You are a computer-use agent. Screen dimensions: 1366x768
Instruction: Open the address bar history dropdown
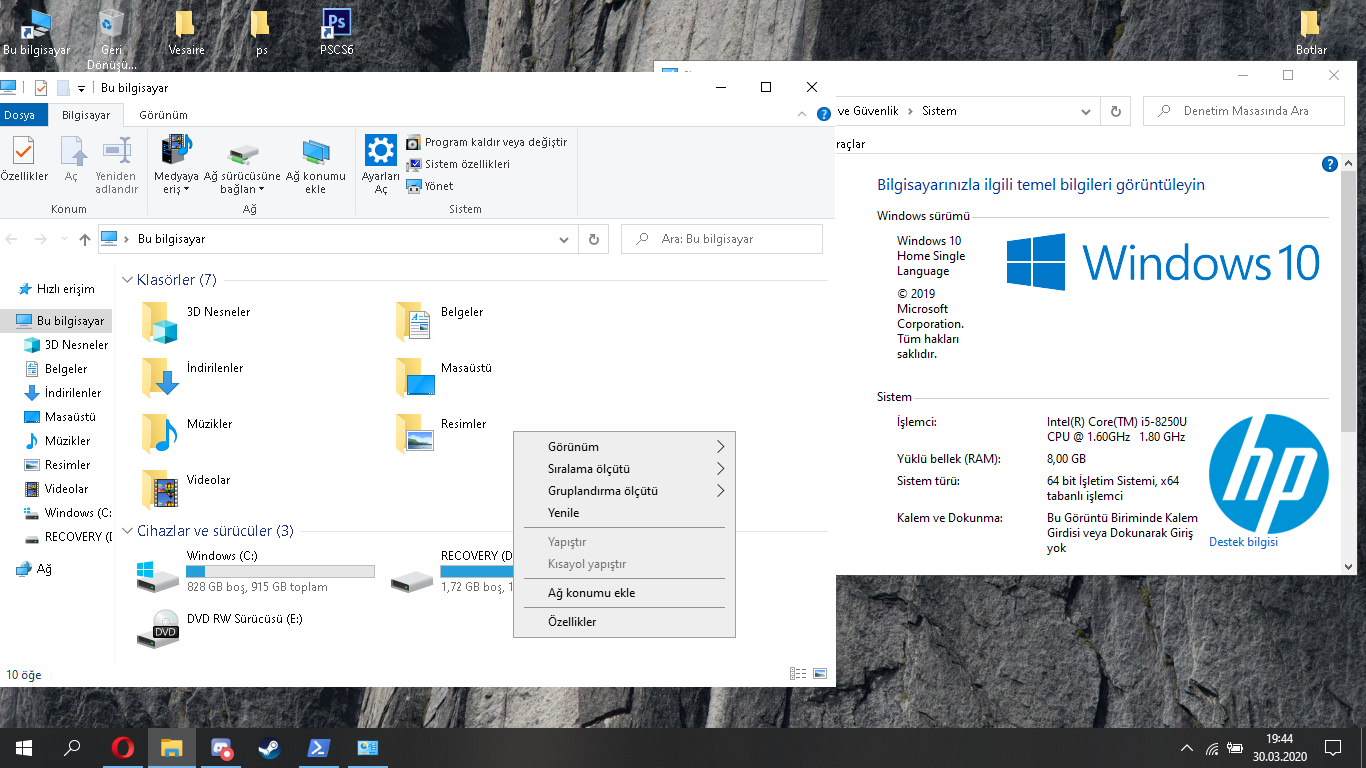click(565, 239)
